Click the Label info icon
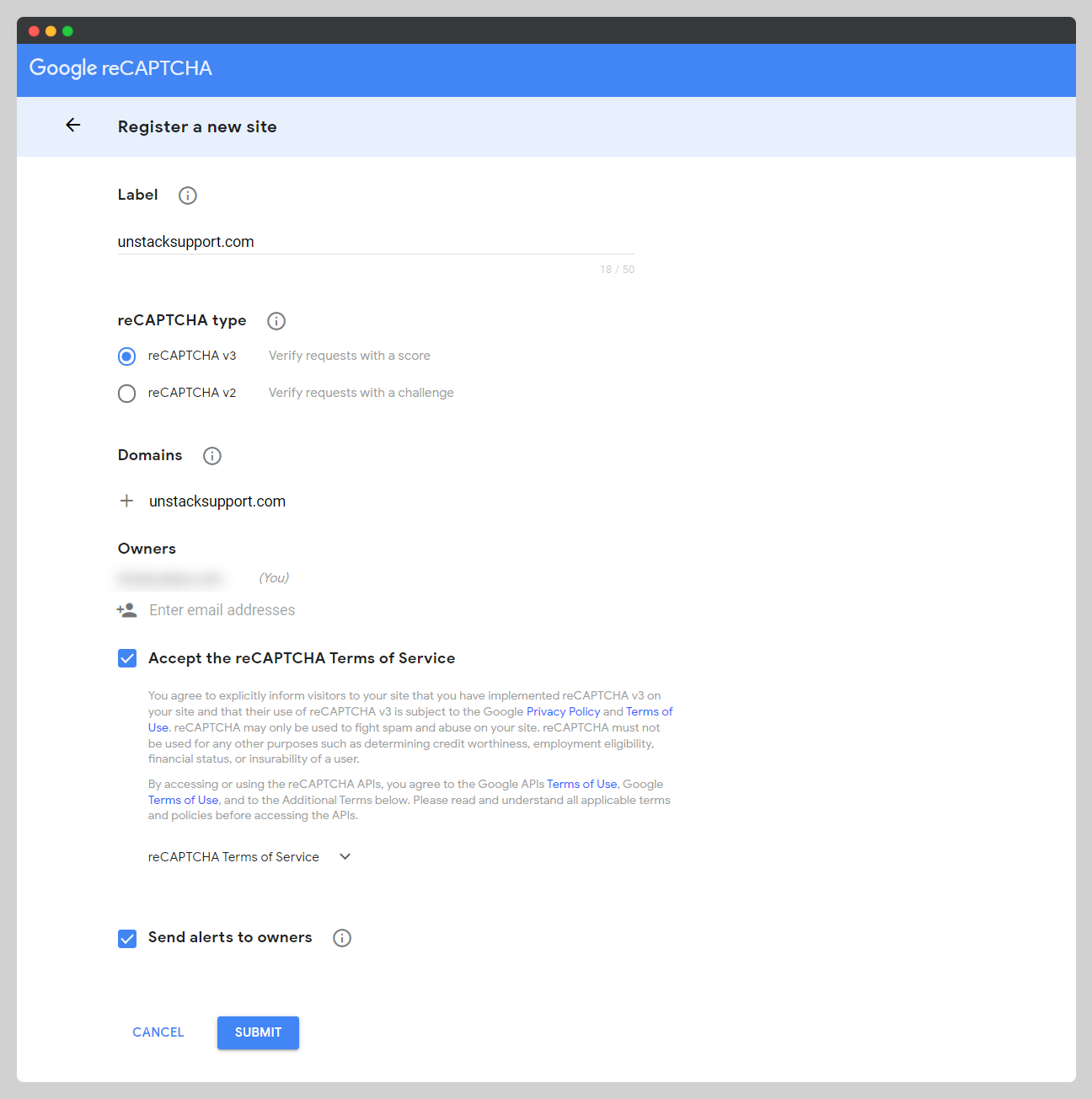Image resolution: width=1092 pixels, height=1099 pixels. tap(187, 195)
